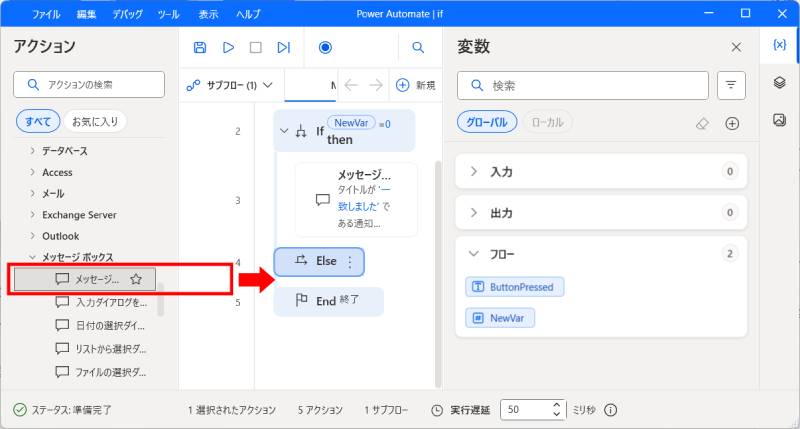The width and height of the screenshot is (800, 429).
Task: Switch to お気に入り actions filter
Action: (x=95, y=122)
